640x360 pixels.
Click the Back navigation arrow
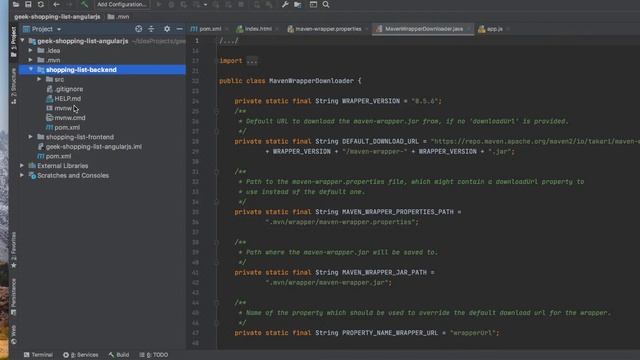[x=56, y=4]
